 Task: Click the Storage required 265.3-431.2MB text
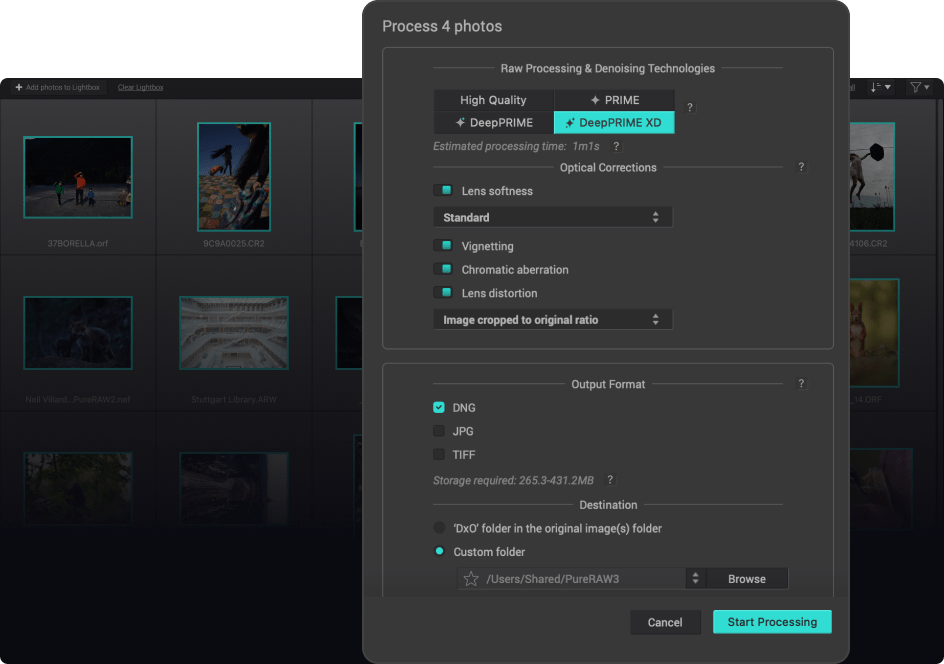(x=513, y=480)
